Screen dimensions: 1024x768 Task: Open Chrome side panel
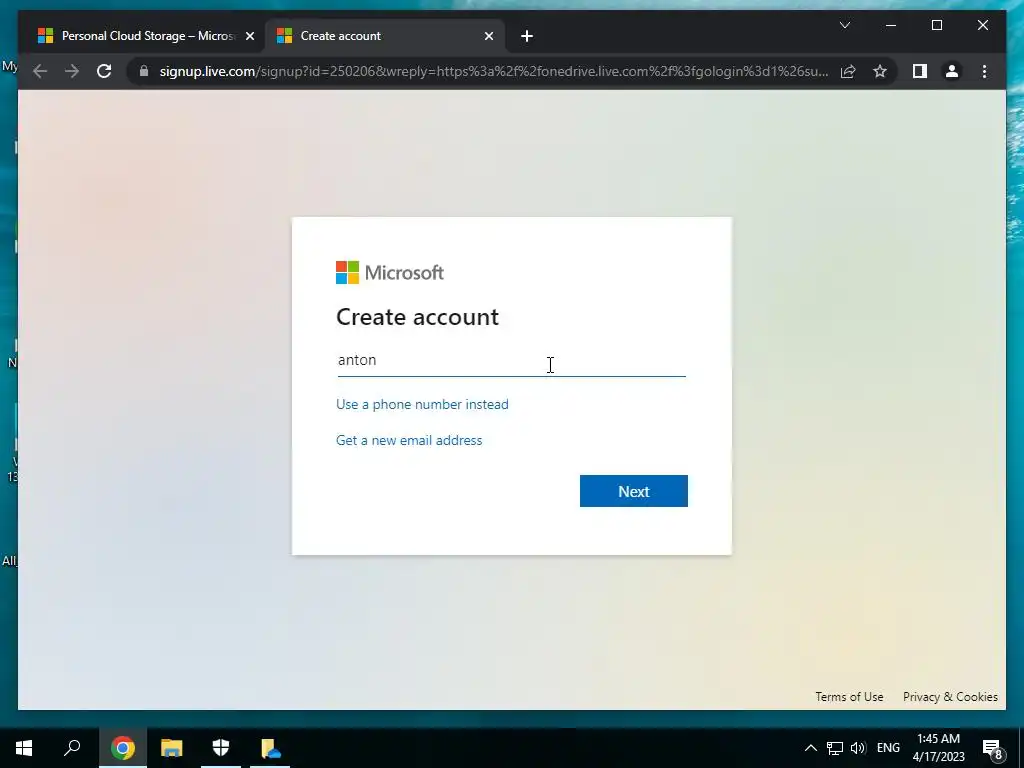click(x=920, y=71)
